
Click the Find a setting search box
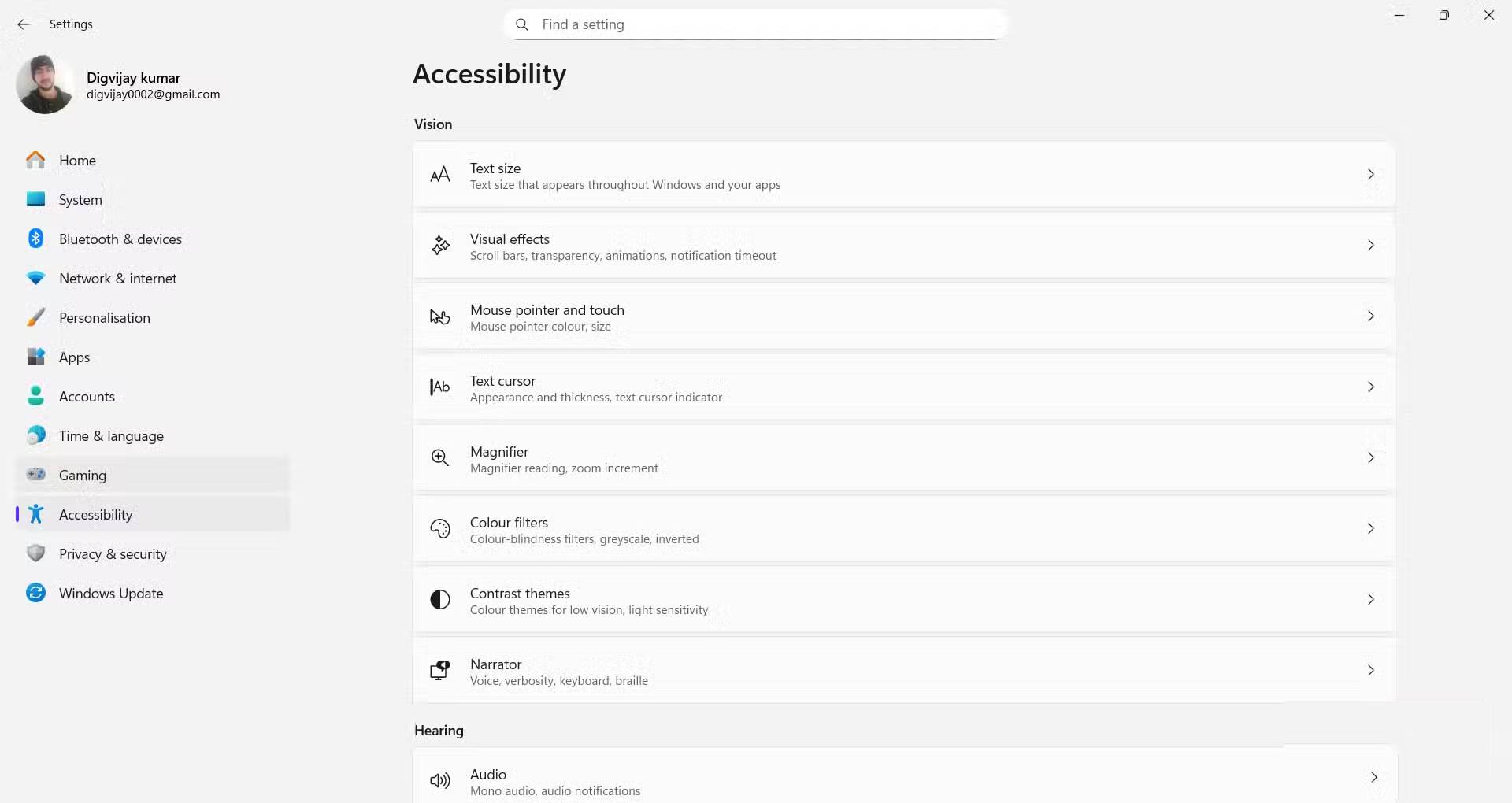(x=756, y=24)
